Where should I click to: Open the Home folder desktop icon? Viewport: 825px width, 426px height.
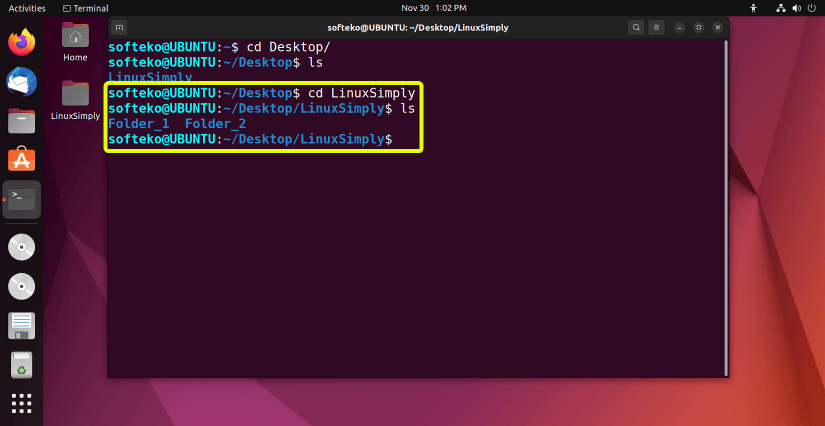click(x=75, y=42)
